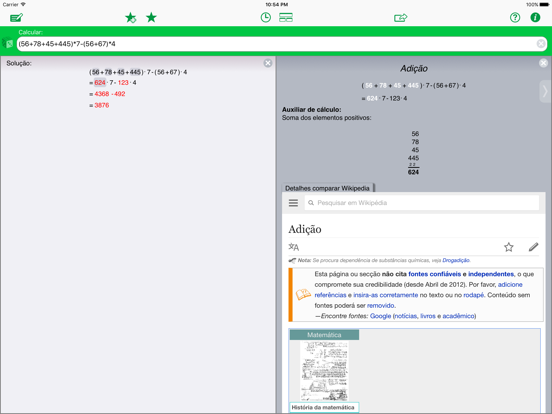Tap the Pesquisar em Wikipédia search box
552x414 pixels.
422,203
